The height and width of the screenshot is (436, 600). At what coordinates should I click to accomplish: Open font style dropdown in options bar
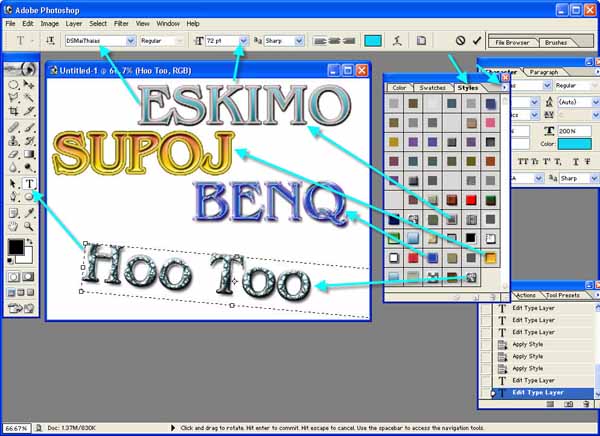[179, 41]
